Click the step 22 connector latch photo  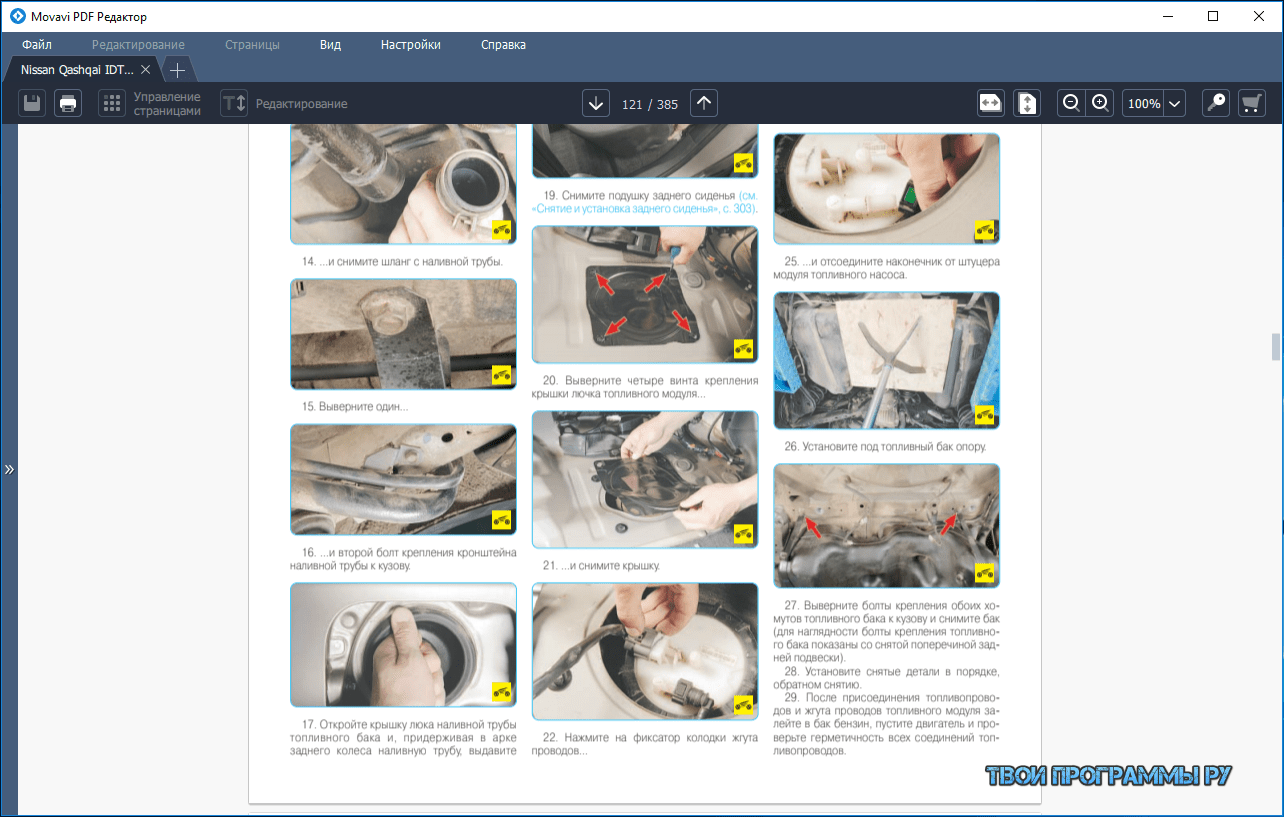645,651
